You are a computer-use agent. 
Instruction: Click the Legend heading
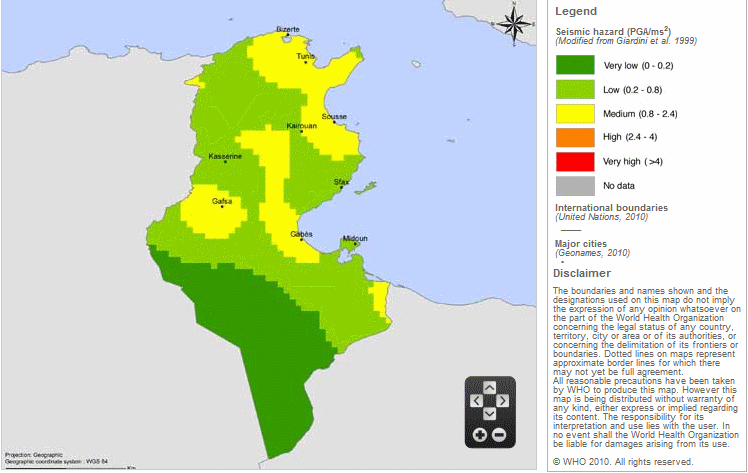point(576,11)
